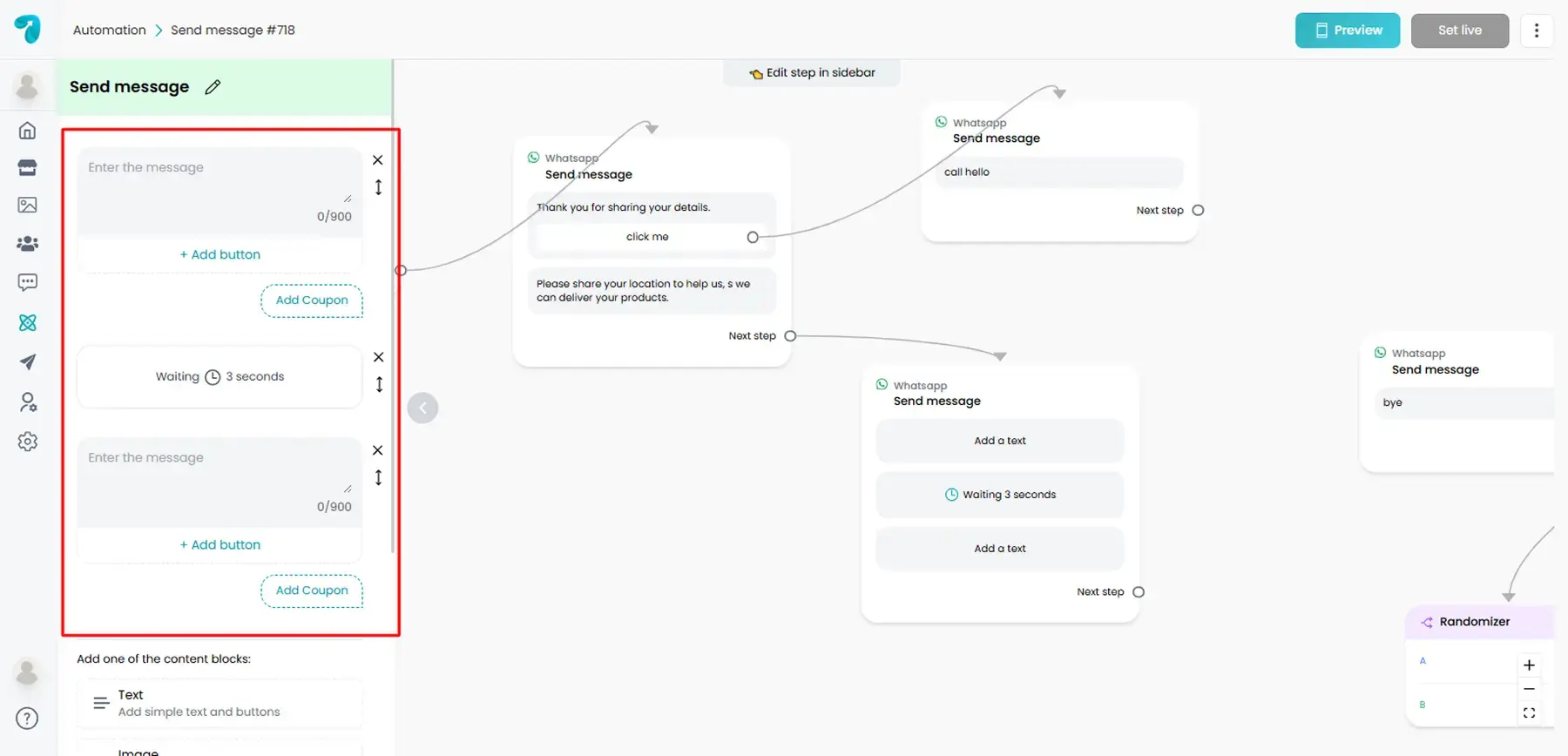Collapse the sidebar with the chevron button
This screenshot has width=1568, height=756.
coord(422,408)
